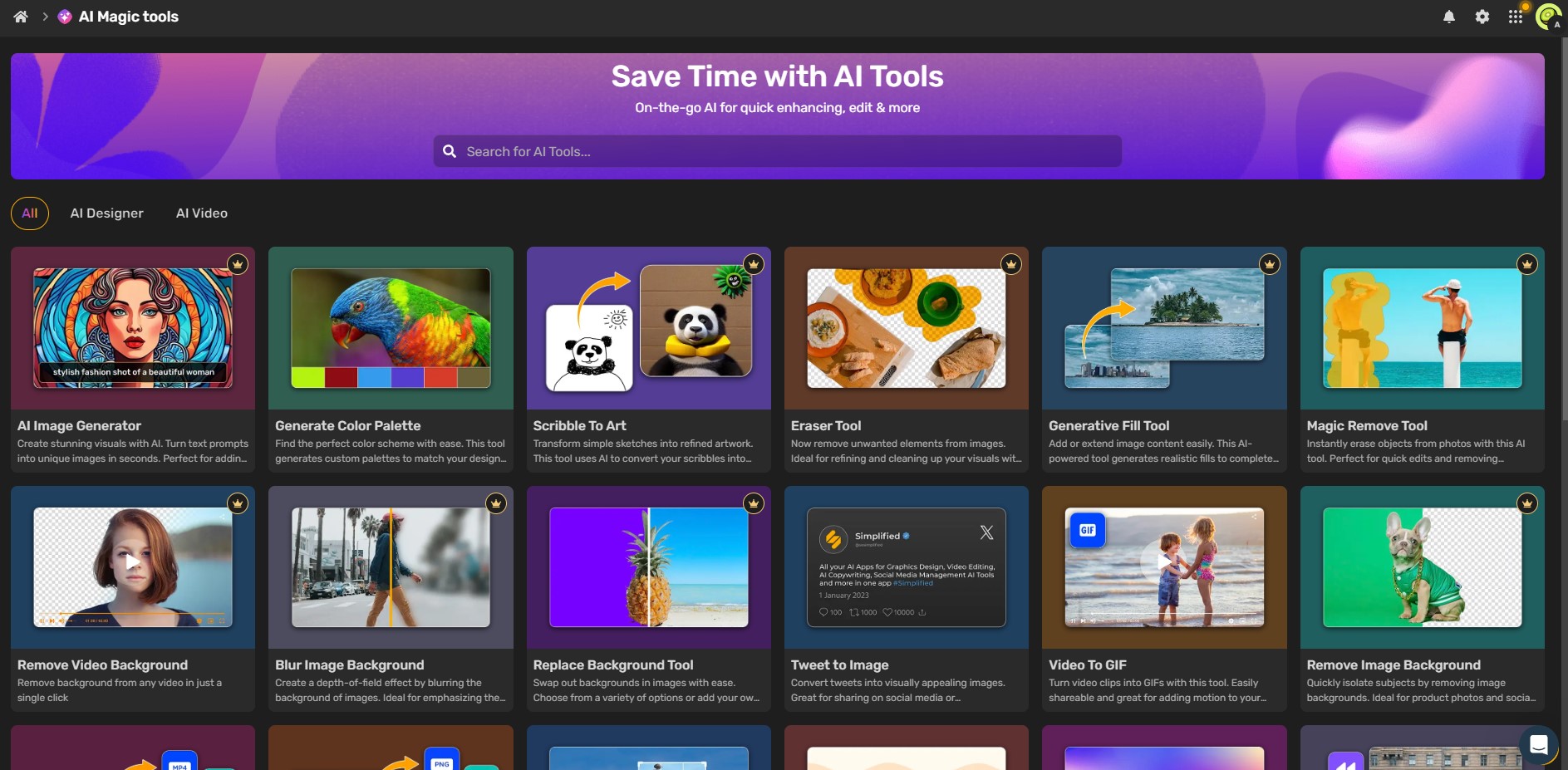
Task: Open Eraser Tool title link
Action: [x=826, y=426]
